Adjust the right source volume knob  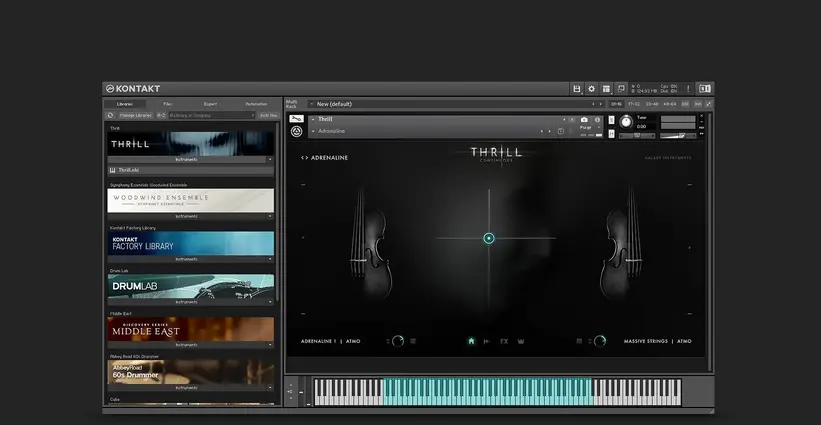coord(600,341)
